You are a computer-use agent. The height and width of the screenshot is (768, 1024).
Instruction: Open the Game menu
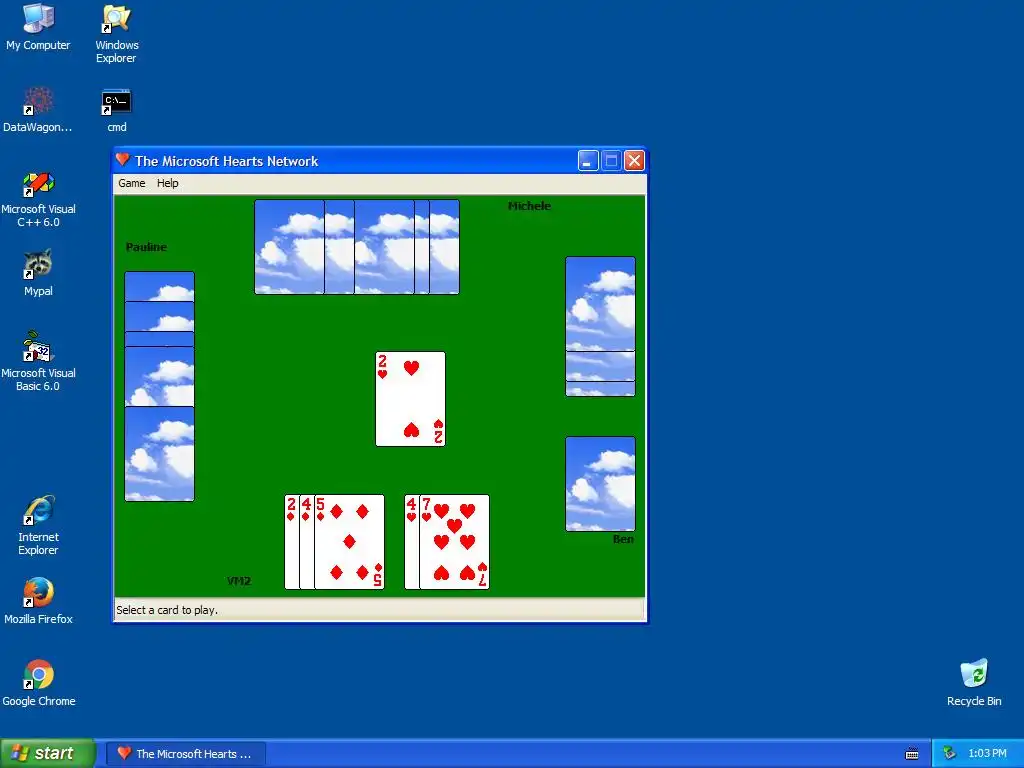point(131,184)
